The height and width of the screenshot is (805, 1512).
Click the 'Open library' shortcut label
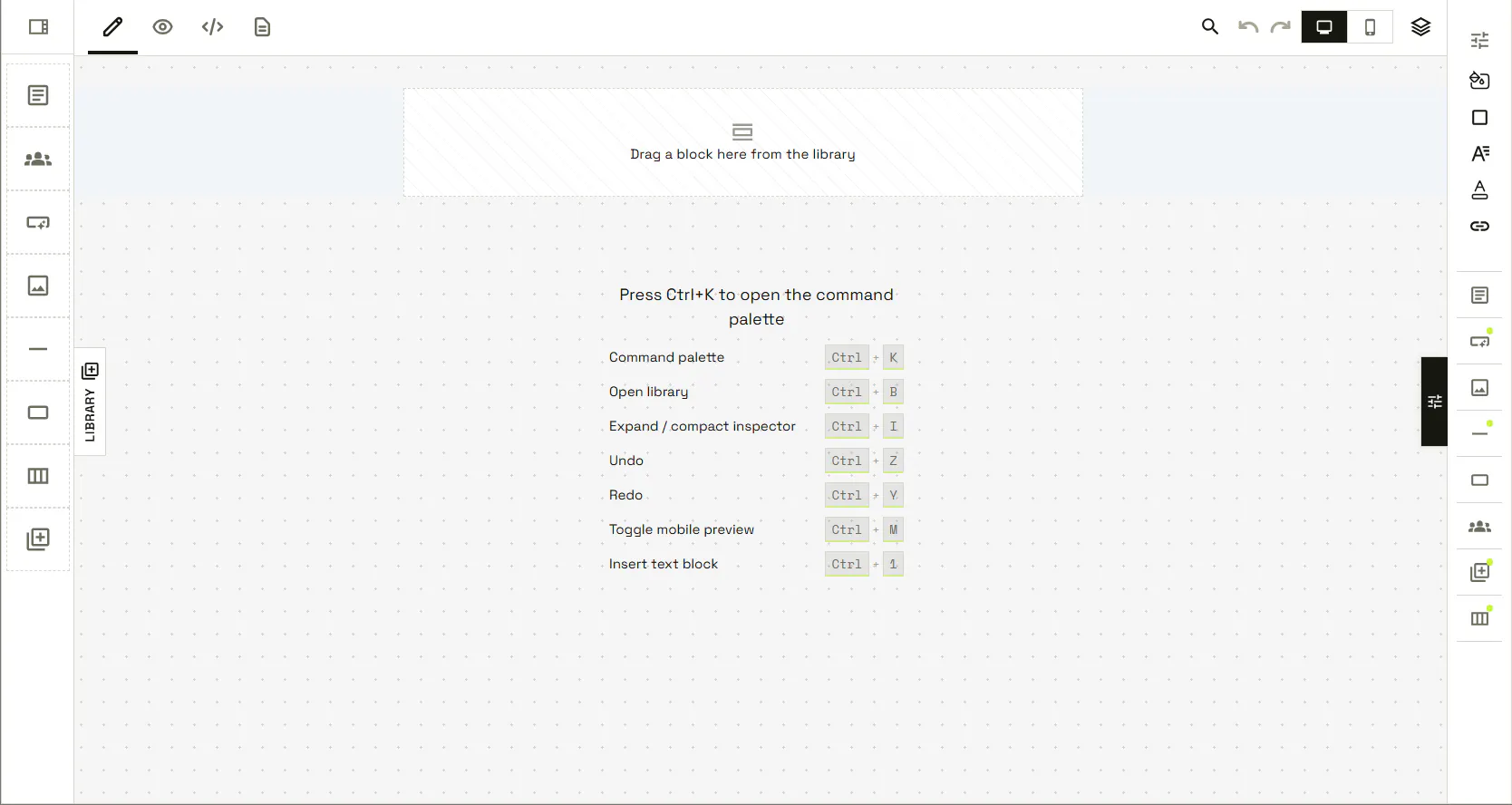(x=648, y=392)
